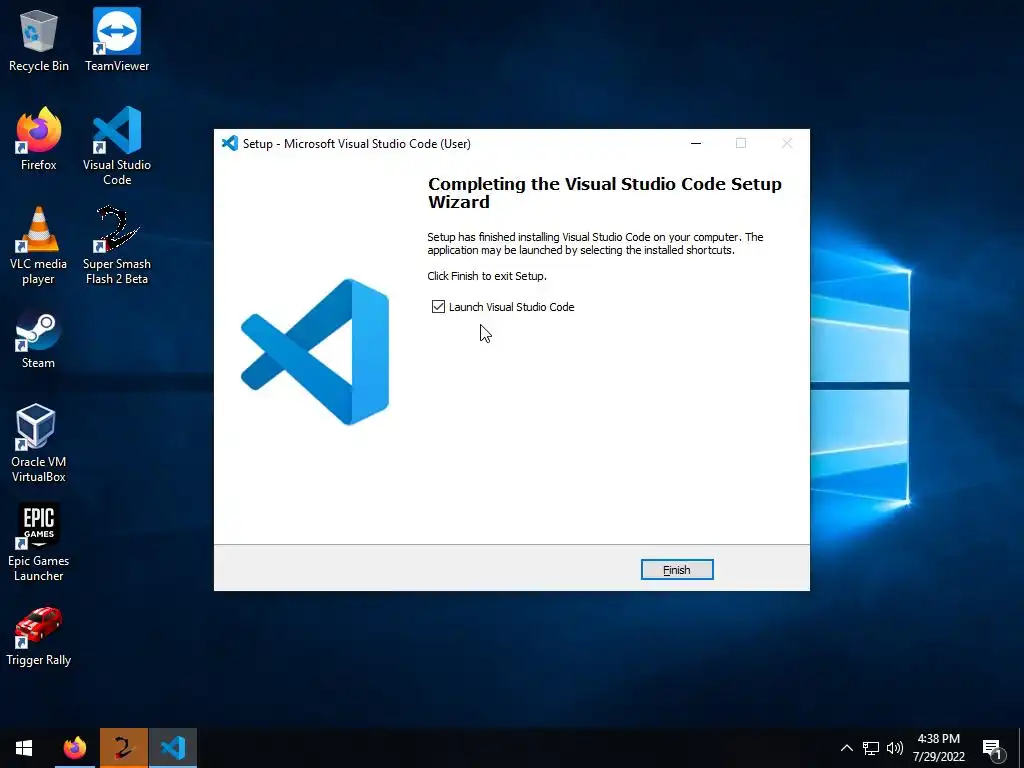This screenshot has width=1024, height=768.
Task: Click the VS Code icon in Setup title bar
Action: tap(229, 144)
